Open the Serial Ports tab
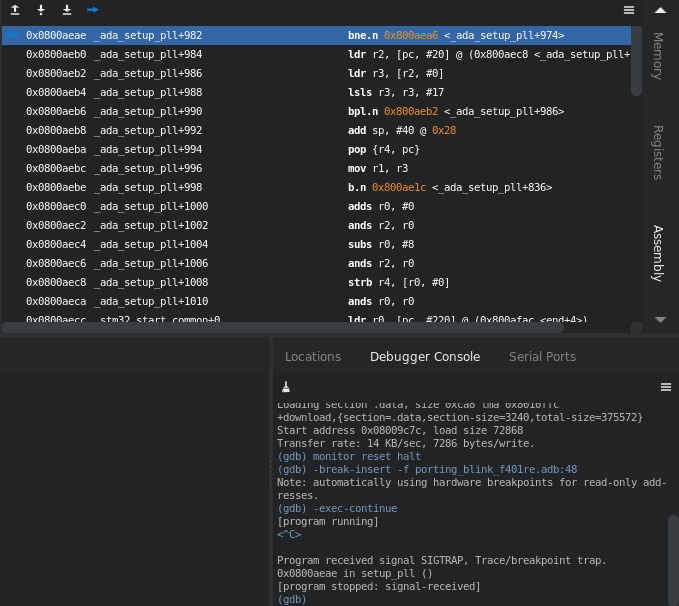 pyautogui.click(x=542, y=357)
